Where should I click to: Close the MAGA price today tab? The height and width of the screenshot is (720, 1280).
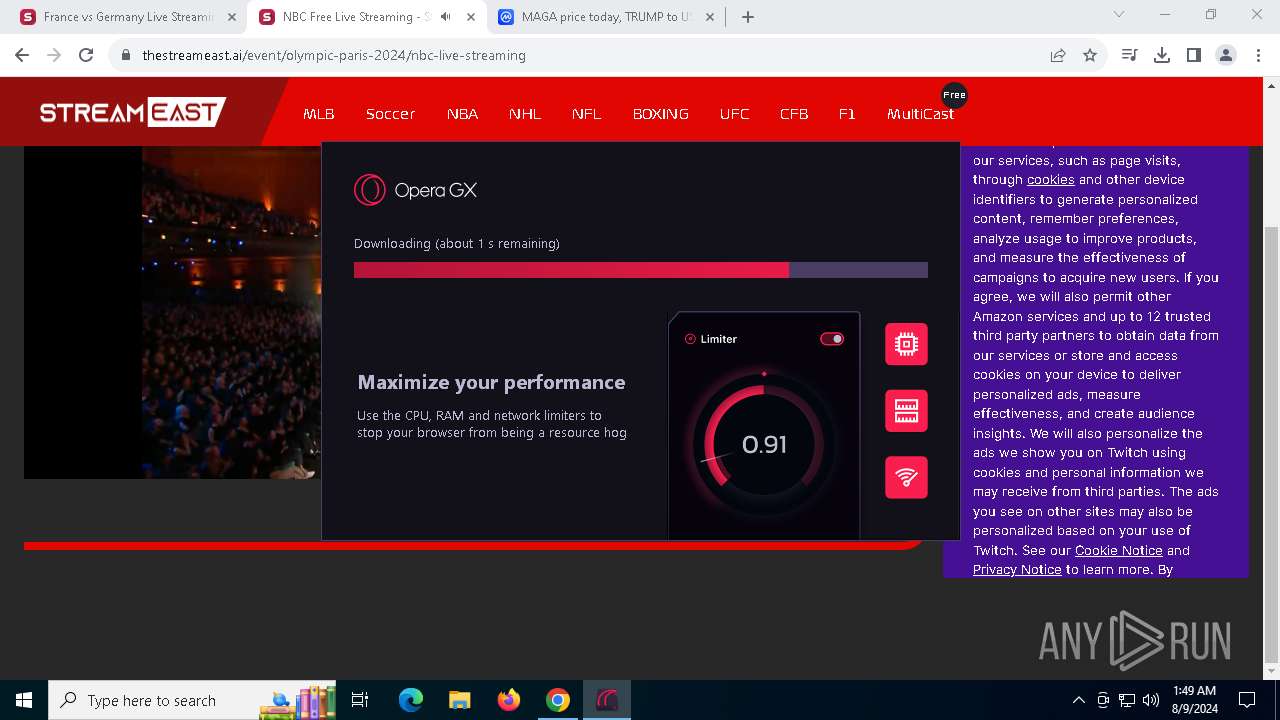[x=709, y=17]
